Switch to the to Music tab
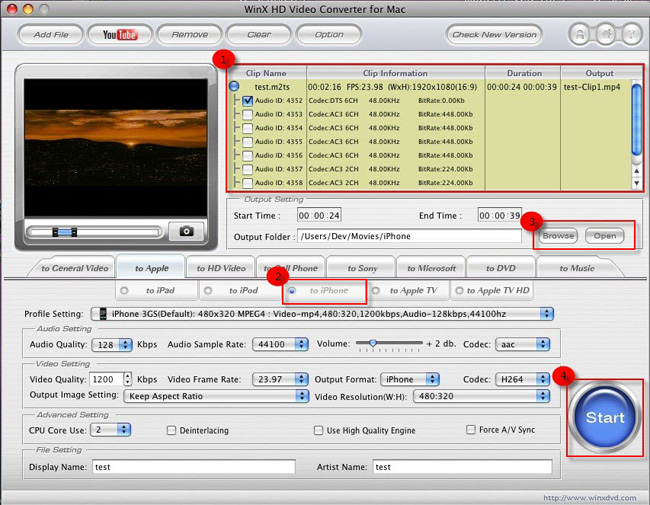650x505 pixels. (577, 268)
